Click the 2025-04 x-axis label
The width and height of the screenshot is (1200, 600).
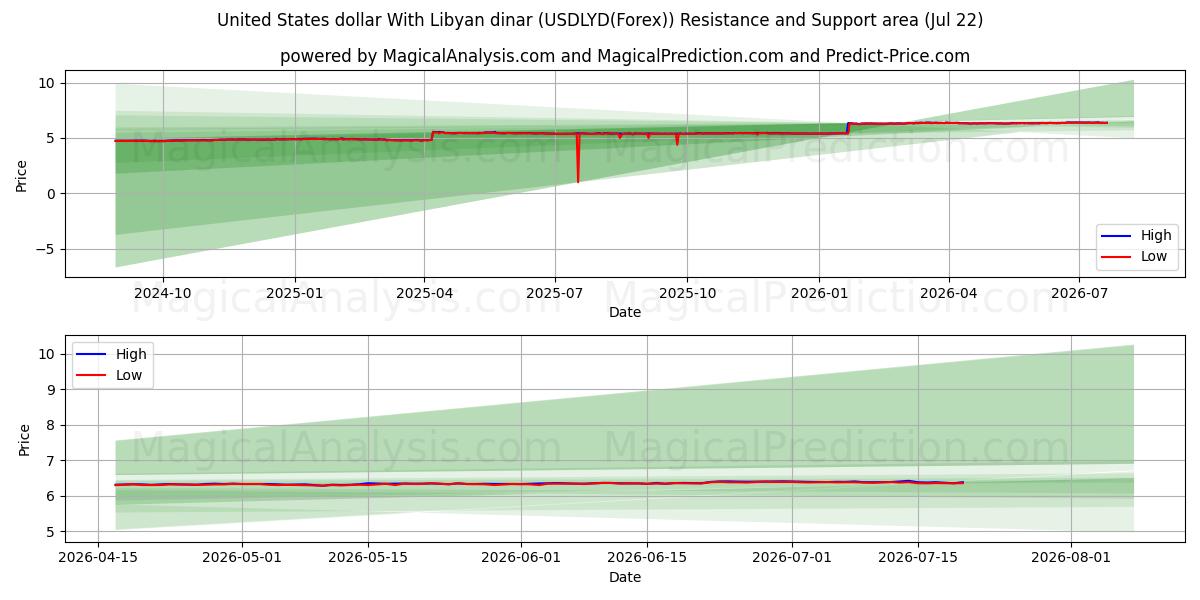tap(425, 292)
